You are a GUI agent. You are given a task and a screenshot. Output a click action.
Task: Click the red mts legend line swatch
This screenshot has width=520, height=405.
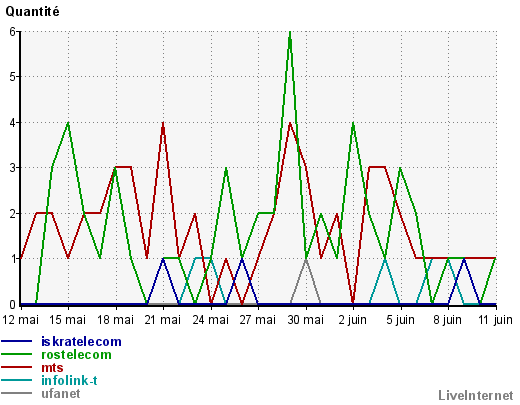coord(17,367)
